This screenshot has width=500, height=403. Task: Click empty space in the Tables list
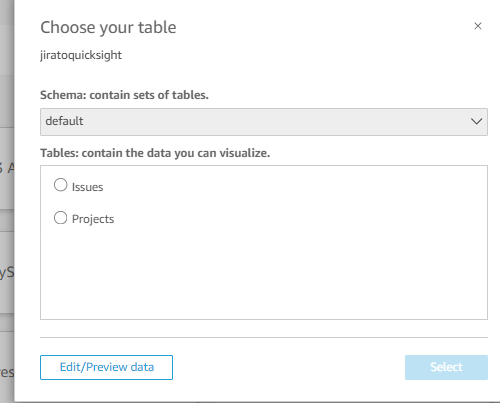click(x=264, y=272)
